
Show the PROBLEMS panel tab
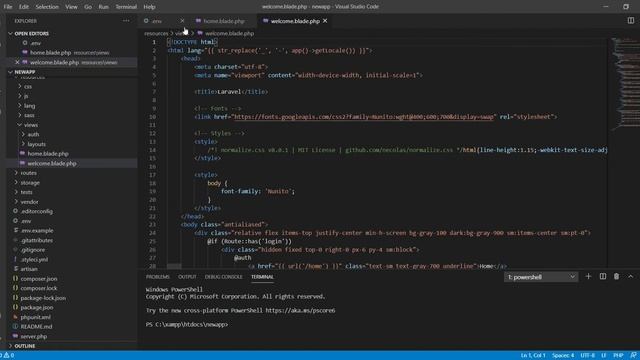pyautogui.click(x=158, y=277)
